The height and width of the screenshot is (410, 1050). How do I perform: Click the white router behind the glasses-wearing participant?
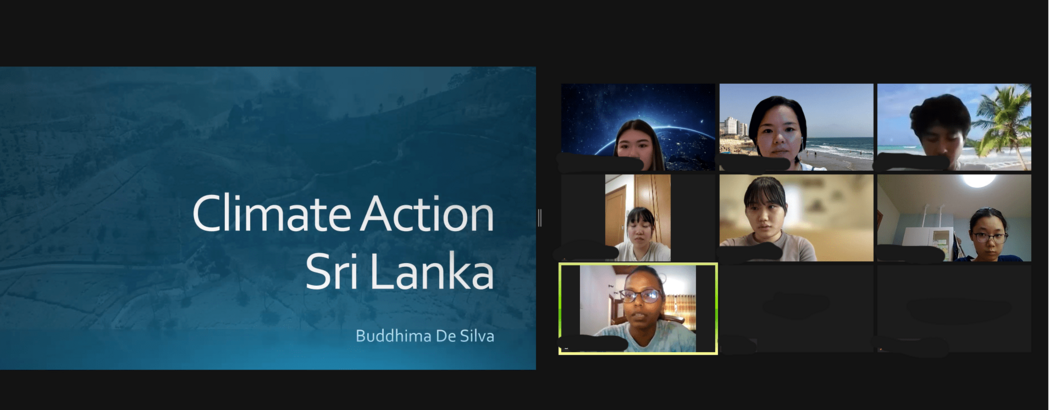pos(927,236)
